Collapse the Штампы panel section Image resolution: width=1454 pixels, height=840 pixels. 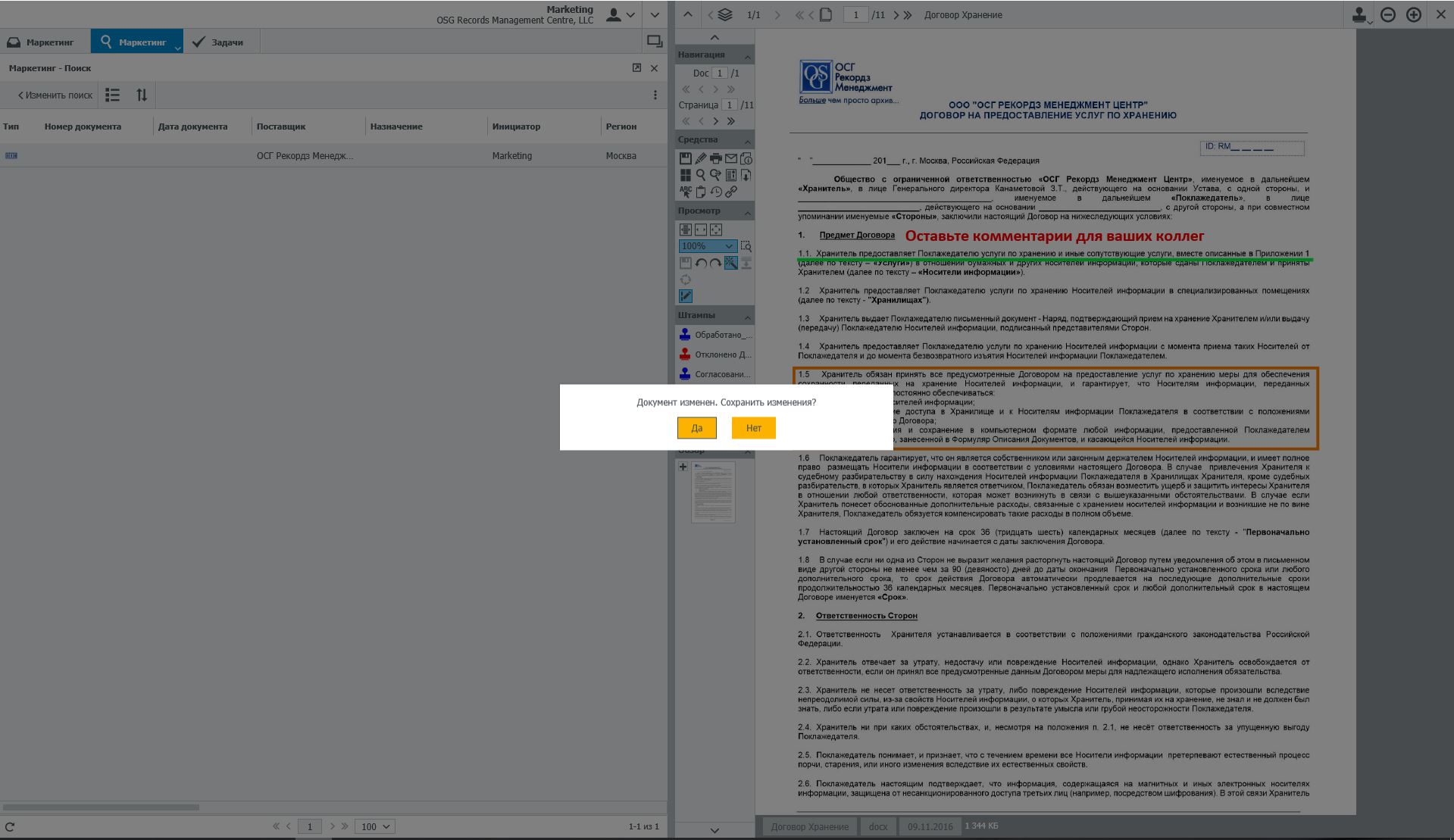747,317
